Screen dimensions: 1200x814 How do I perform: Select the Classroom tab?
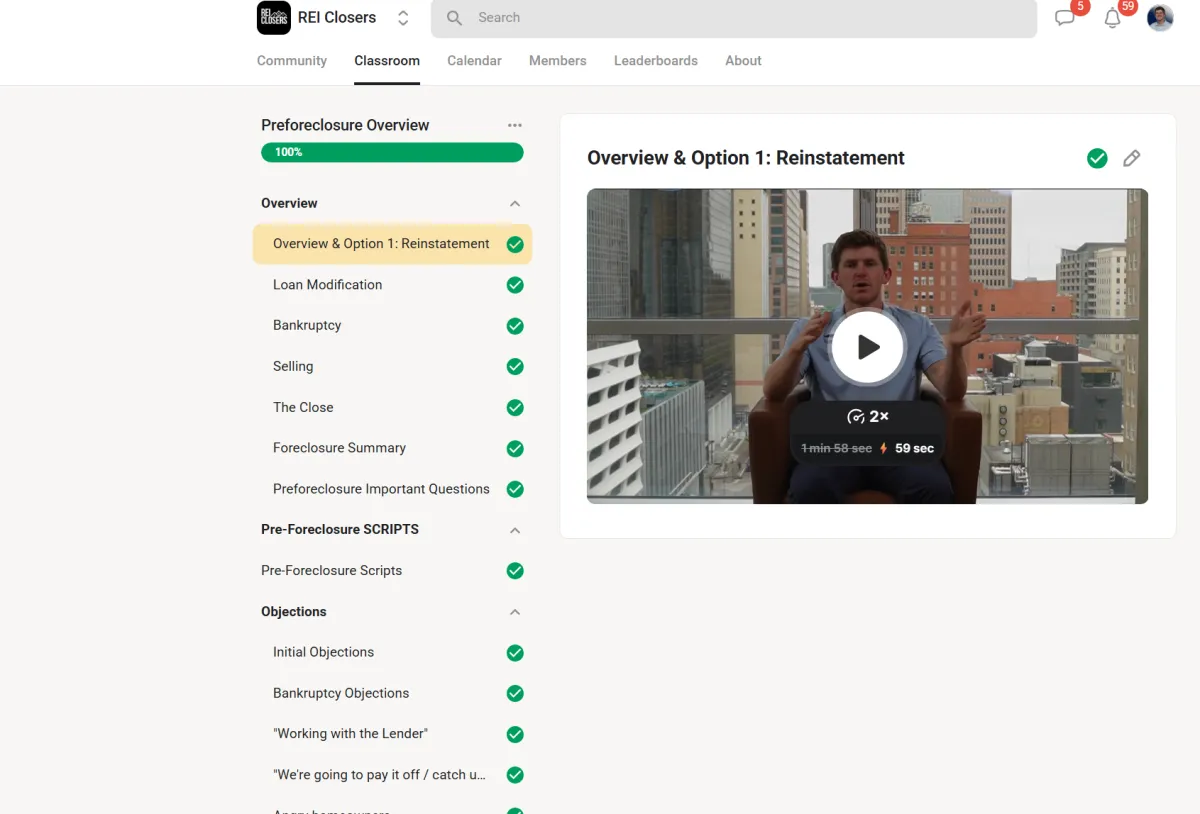point(387,61)
